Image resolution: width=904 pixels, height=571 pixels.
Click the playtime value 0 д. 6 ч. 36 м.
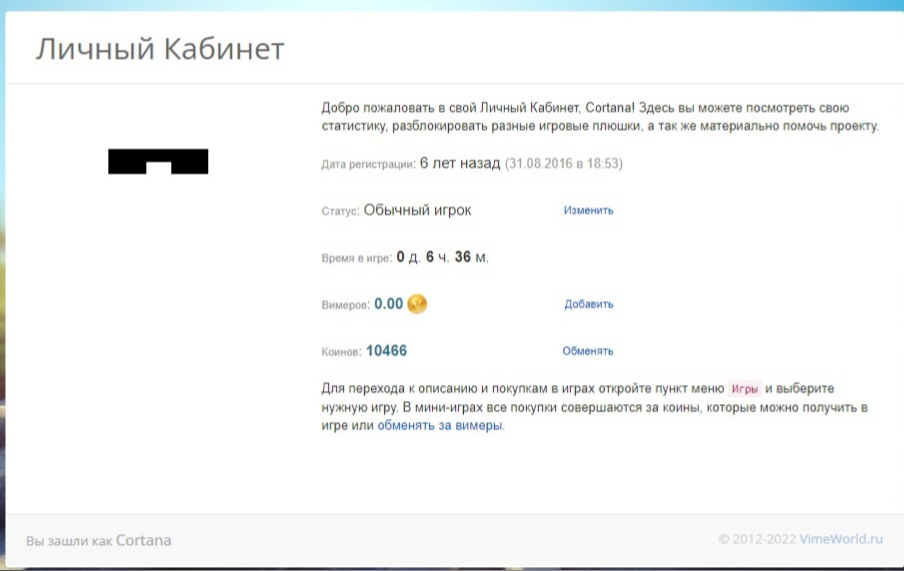coord(442,257)
